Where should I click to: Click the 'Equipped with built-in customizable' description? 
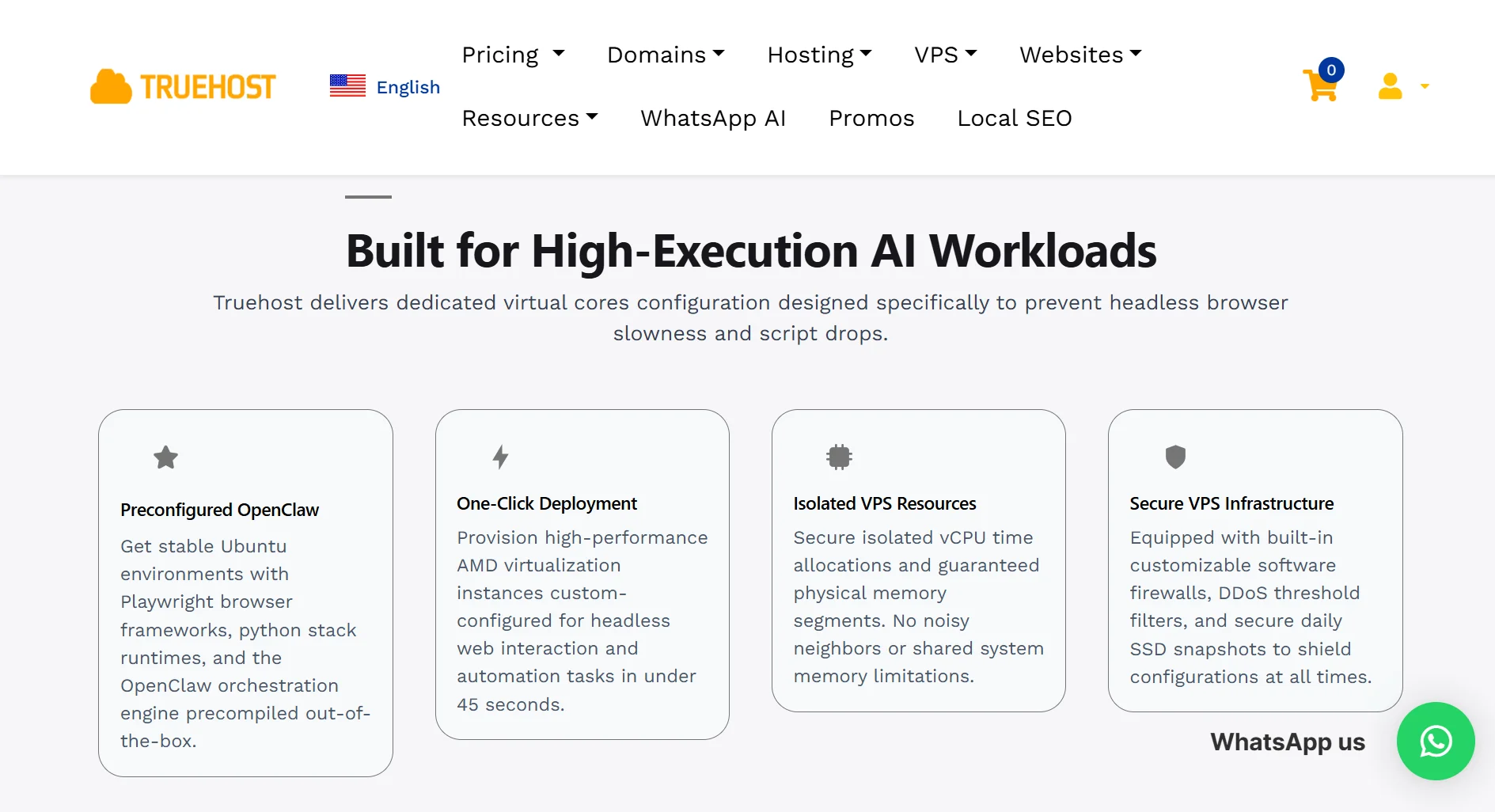(x=1250, y=607)
